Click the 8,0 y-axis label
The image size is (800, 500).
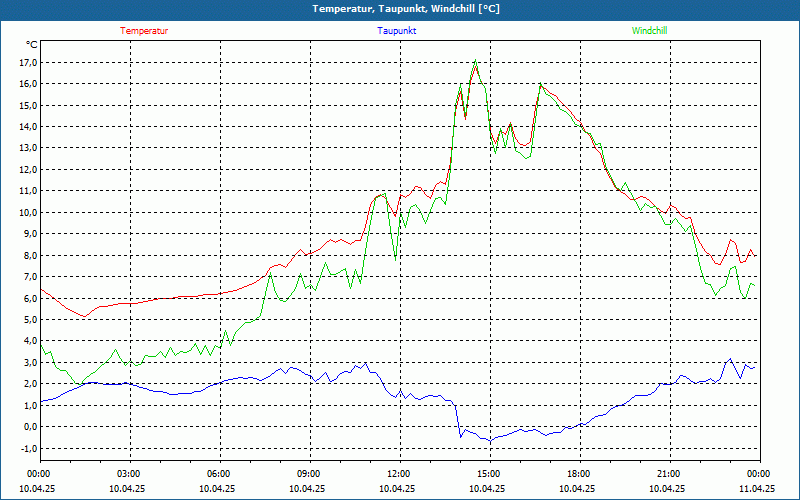click(30, 255)
